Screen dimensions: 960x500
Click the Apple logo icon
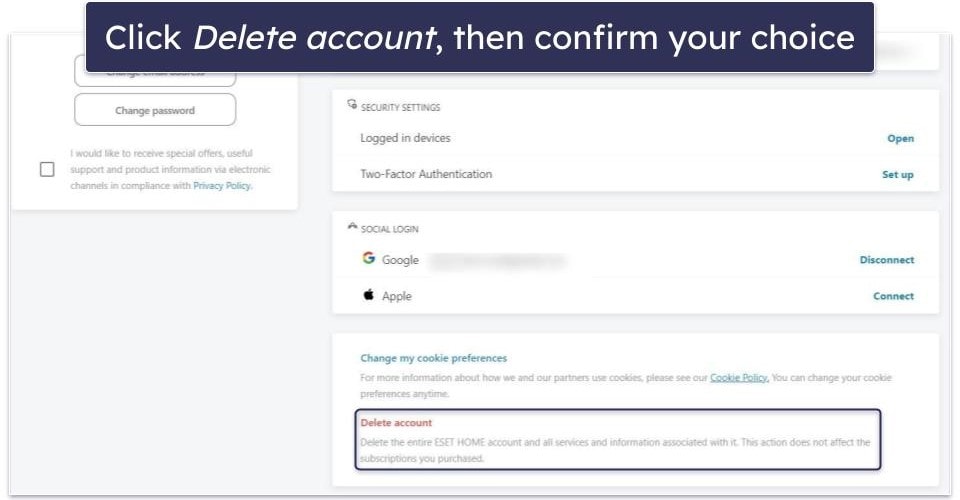pos(369,295)
